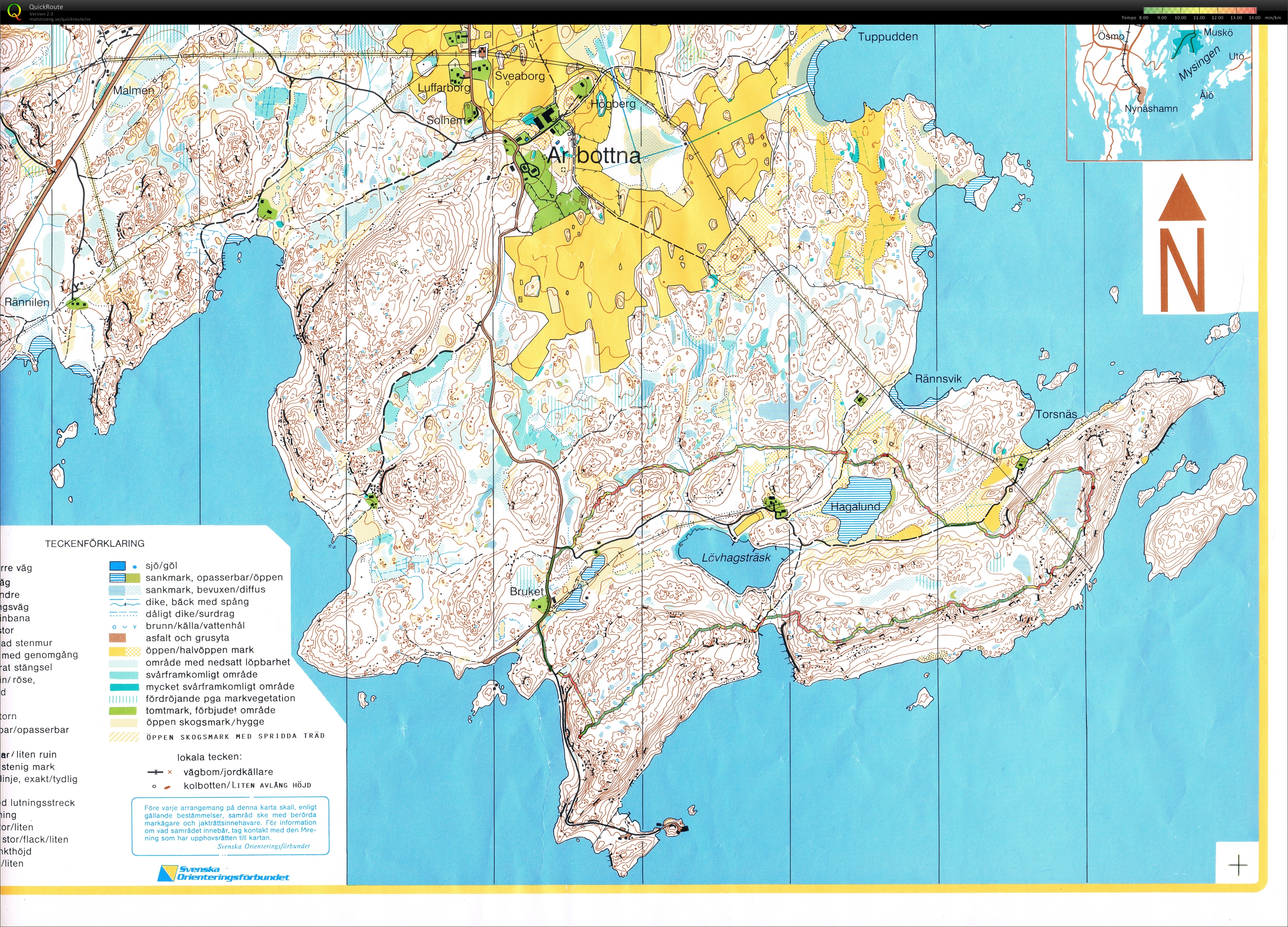
Task: Click the 'område med nedsatt löpbarhet' swatch
Action: coord(123,663)
